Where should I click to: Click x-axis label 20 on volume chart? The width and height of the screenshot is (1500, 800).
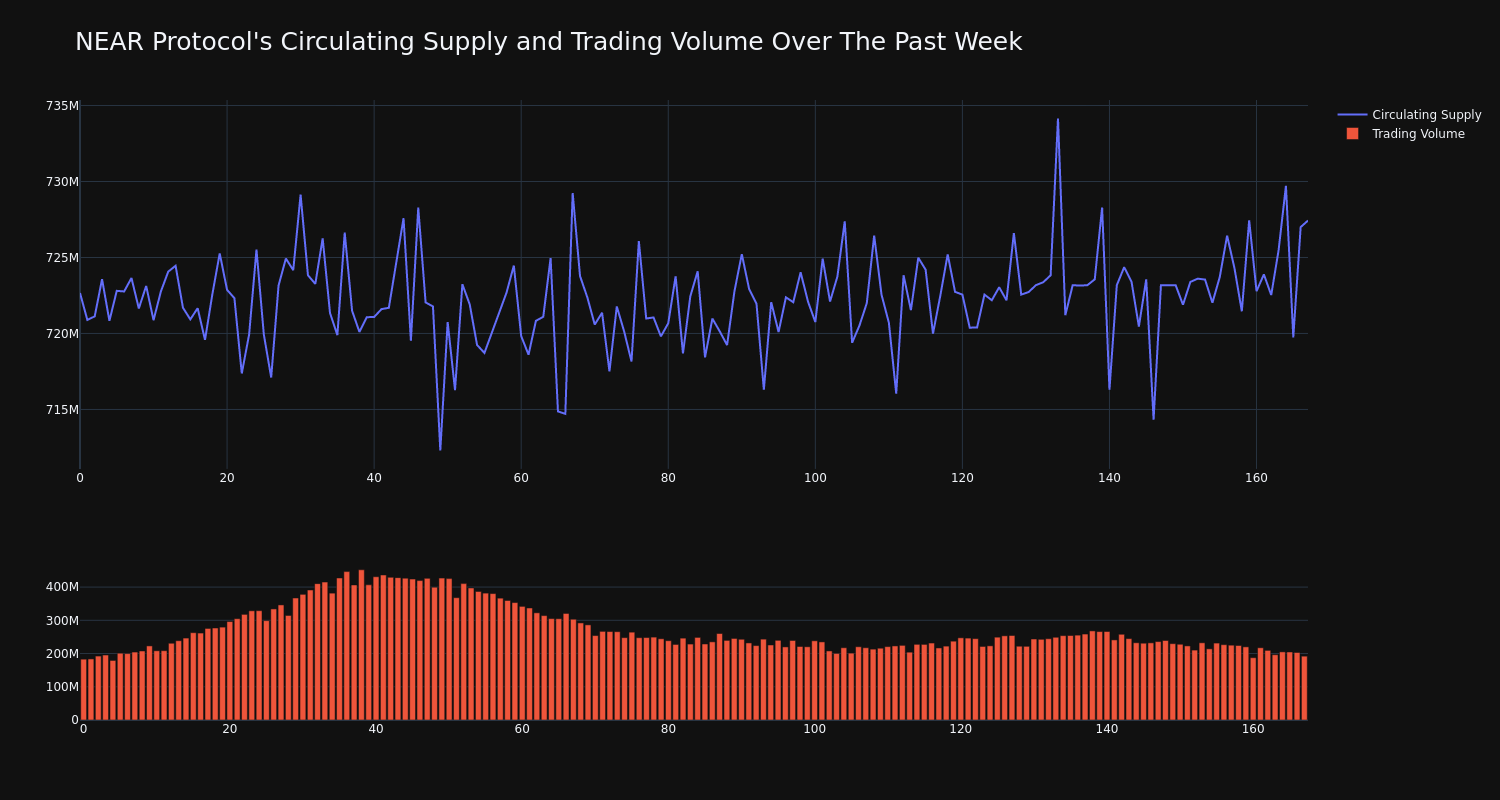(230, 729)
